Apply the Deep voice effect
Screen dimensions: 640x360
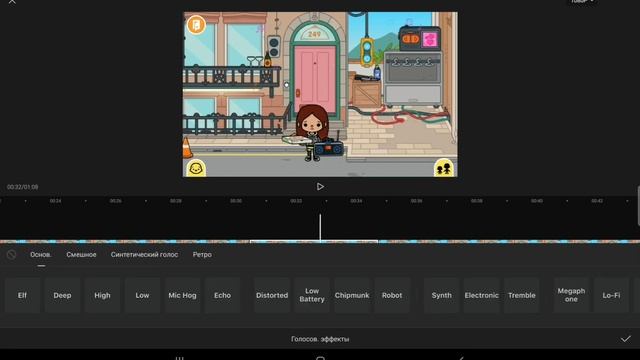(x=62, y=295)
